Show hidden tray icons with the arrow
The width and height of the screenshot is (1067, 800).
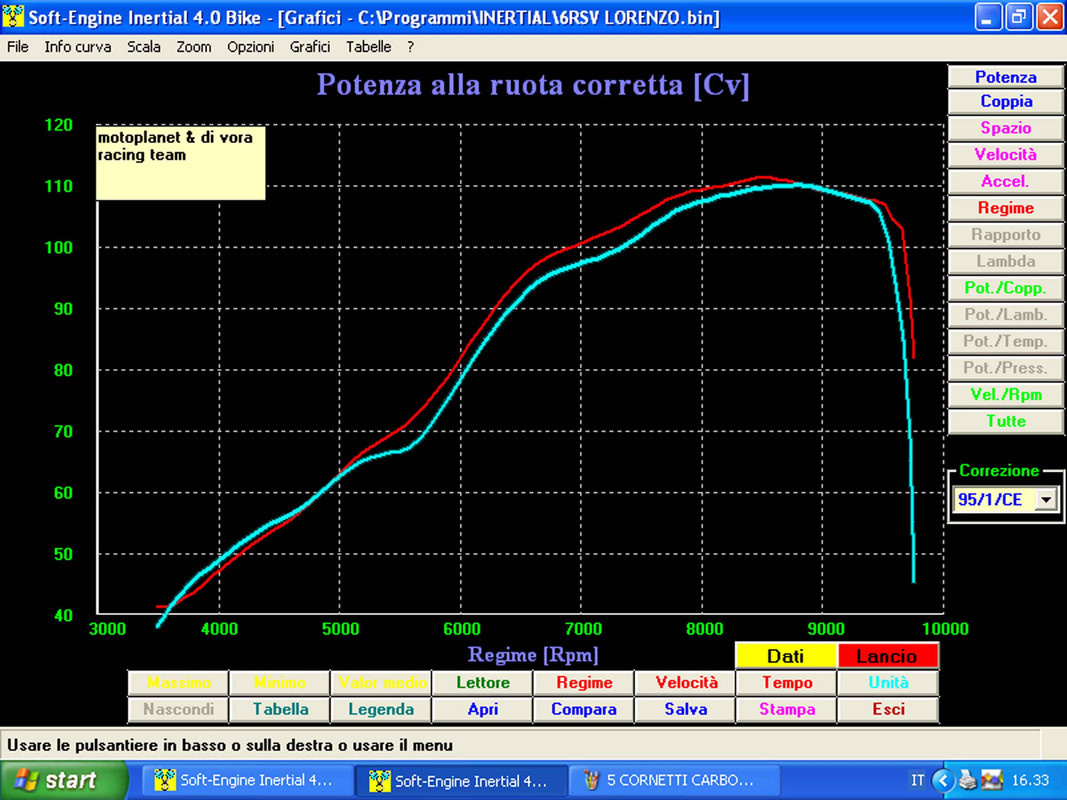[943, 780]
